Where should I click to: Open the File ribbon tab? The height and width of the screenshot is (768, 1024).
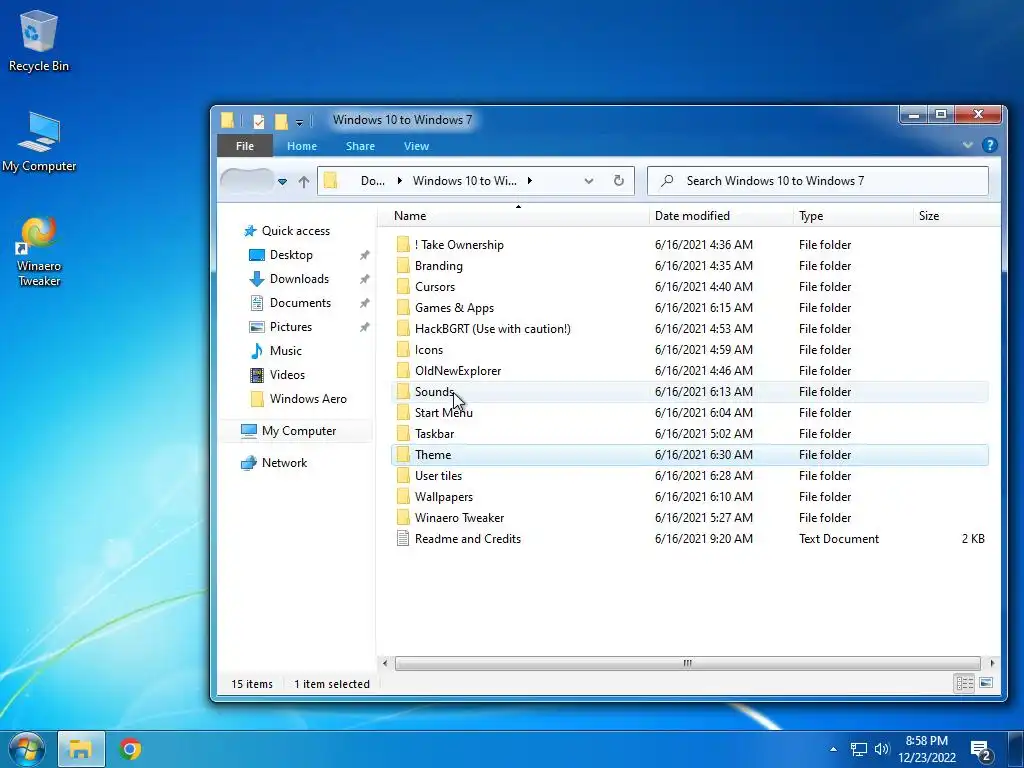(x=245, y=146)
